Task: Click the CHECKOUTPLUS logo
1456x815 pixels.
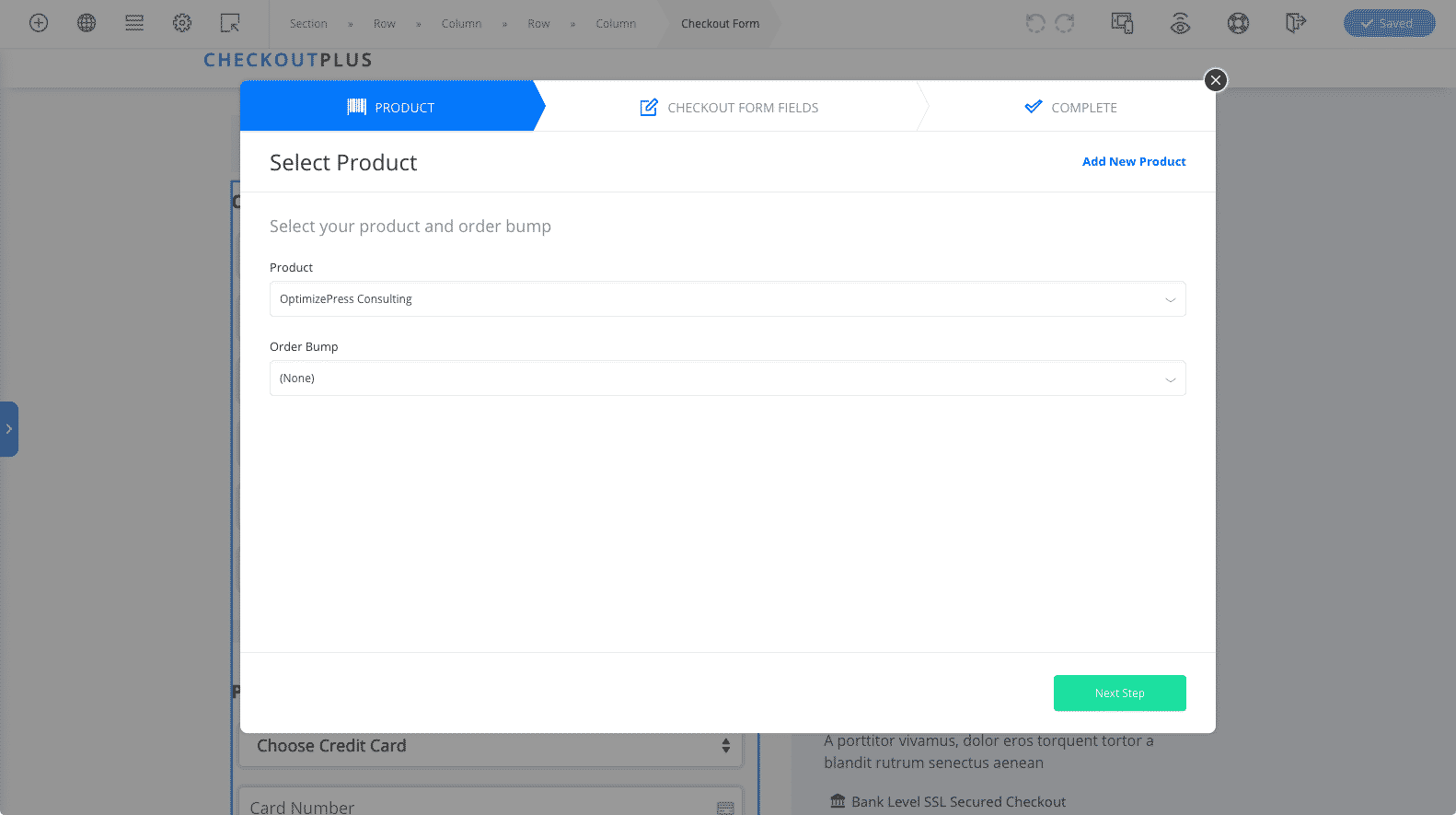Action: (x=288, y=60)
